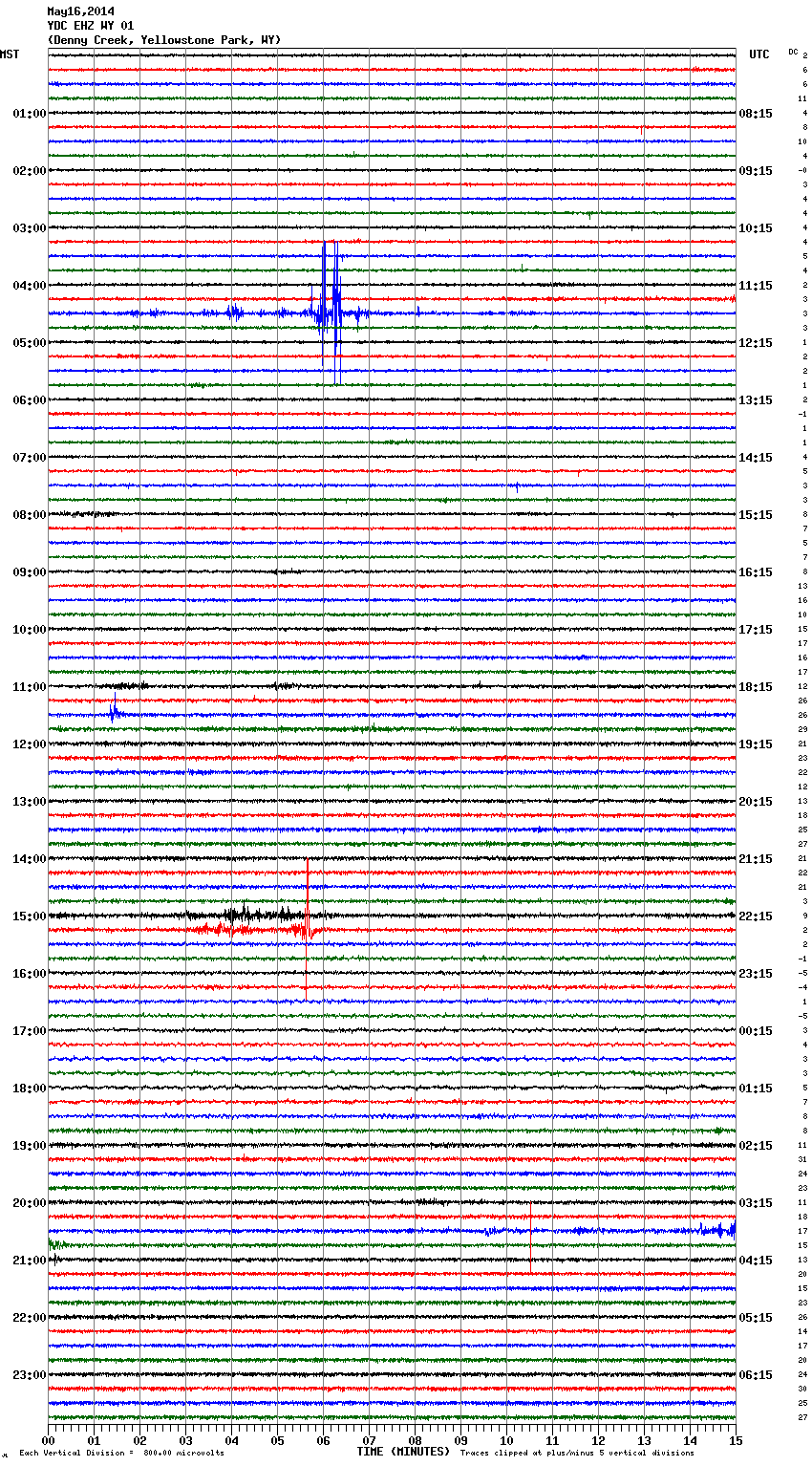This screenshot has height=1466, width=812.
Task: Select the 02:00 MST row label
Action: pos(30,170)
